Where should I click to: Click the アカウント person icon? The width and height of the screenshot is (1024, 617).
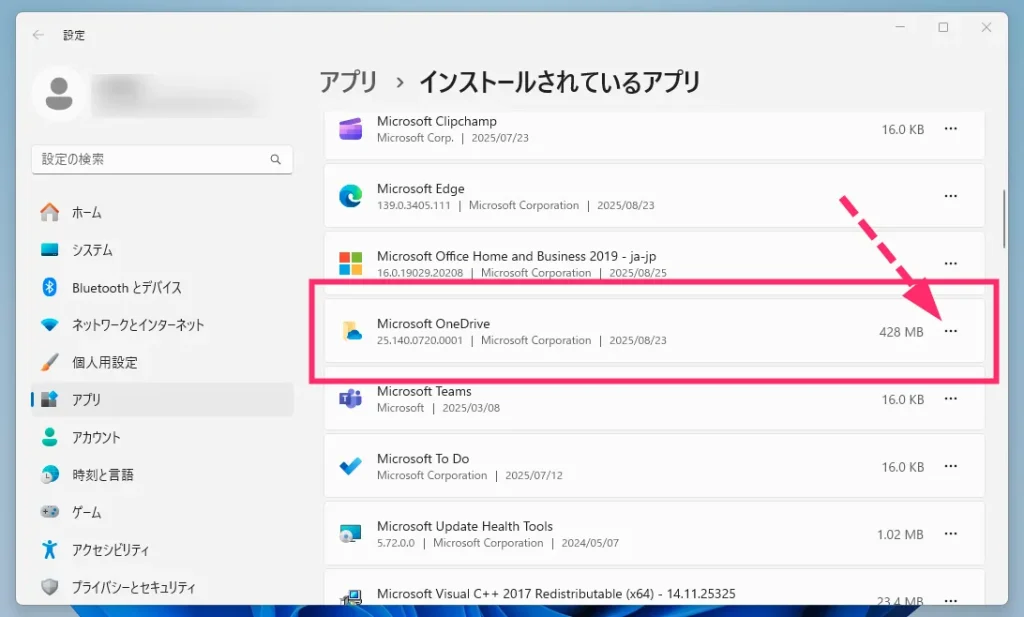coord(50,437)
